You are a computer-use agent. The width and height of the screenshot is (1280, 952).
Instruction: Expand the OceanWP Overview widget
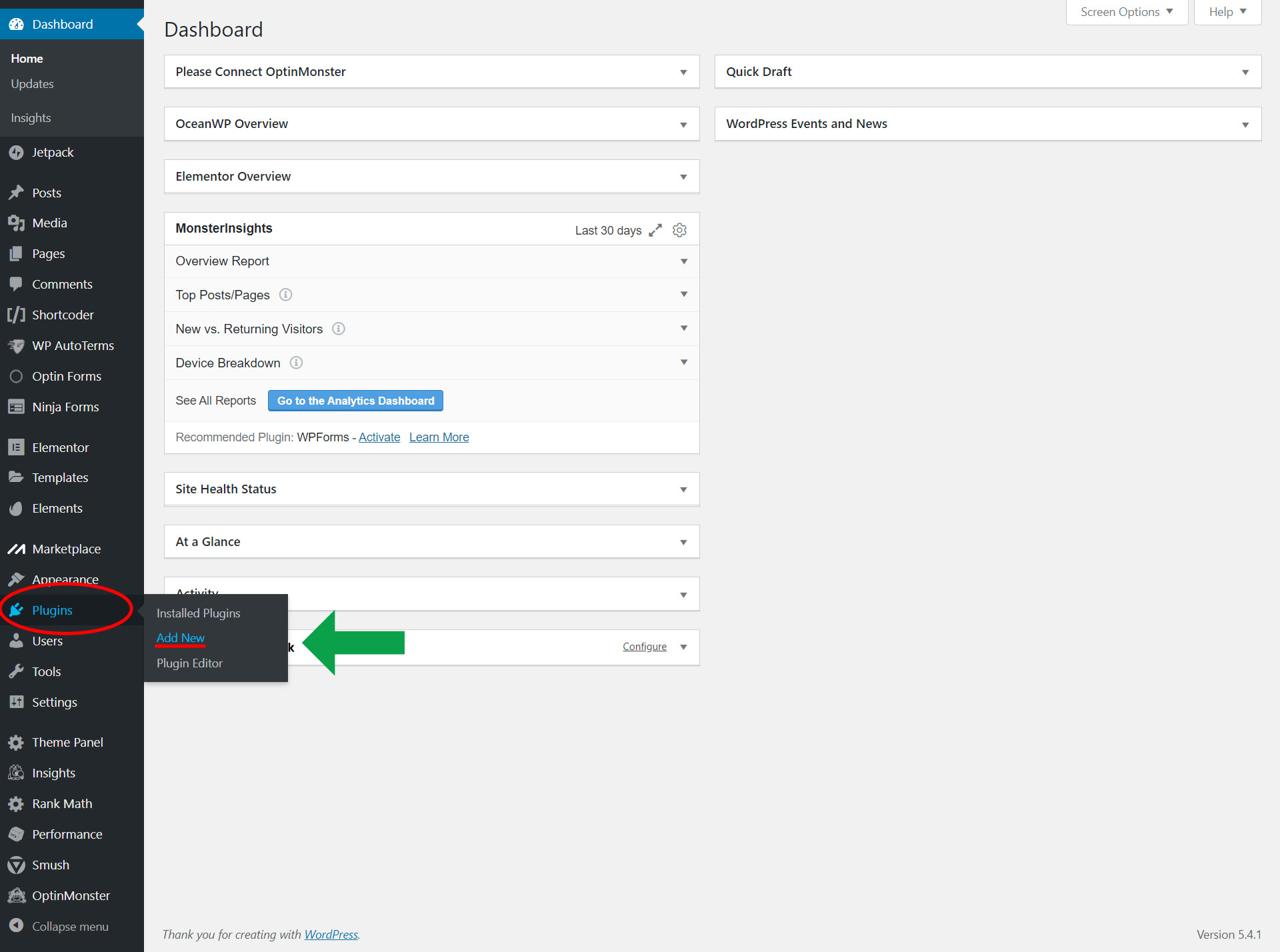coord(683,125)
